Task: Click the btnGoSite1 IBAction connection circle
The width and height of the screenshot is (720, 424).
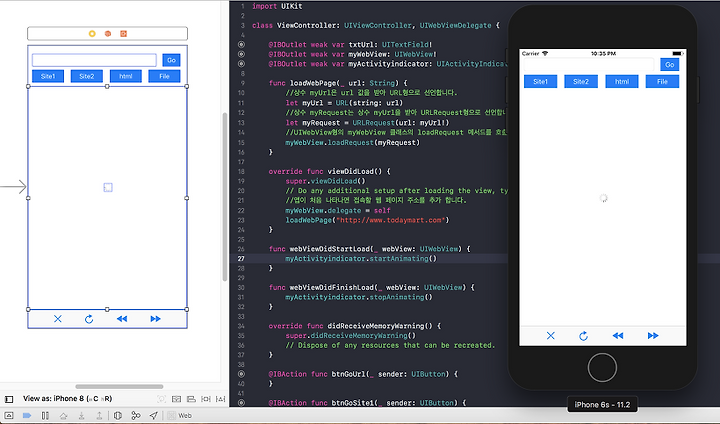Action: point(241,403)
